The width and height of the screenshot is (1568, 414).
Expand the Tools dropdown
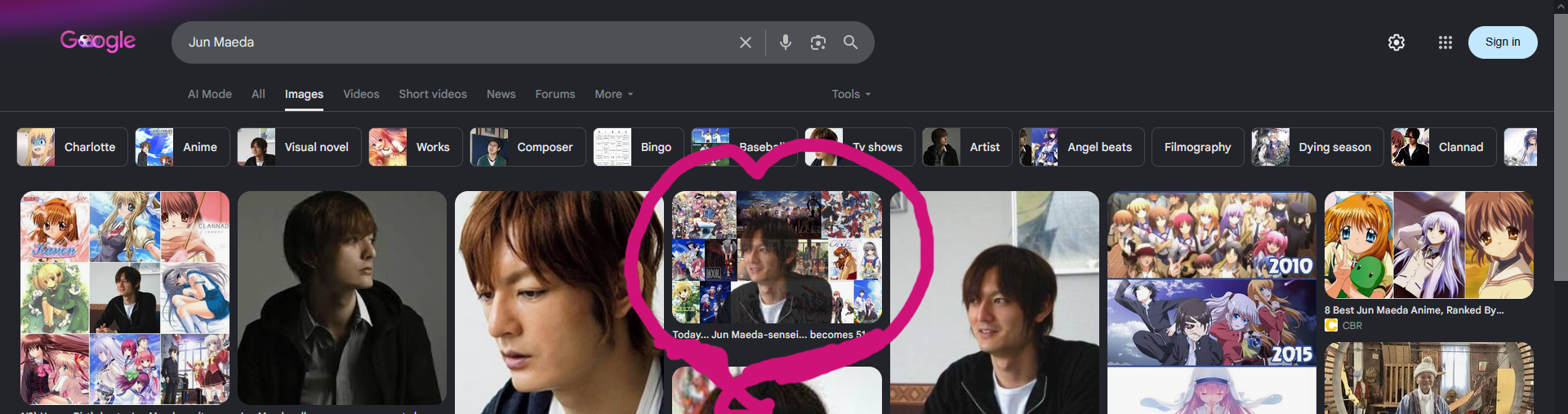click(x=851, y=94)
